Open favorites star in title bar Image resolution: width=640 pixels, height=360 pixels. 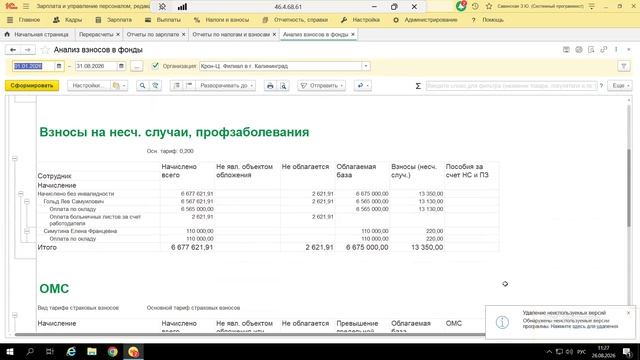(x=489, y=7)
